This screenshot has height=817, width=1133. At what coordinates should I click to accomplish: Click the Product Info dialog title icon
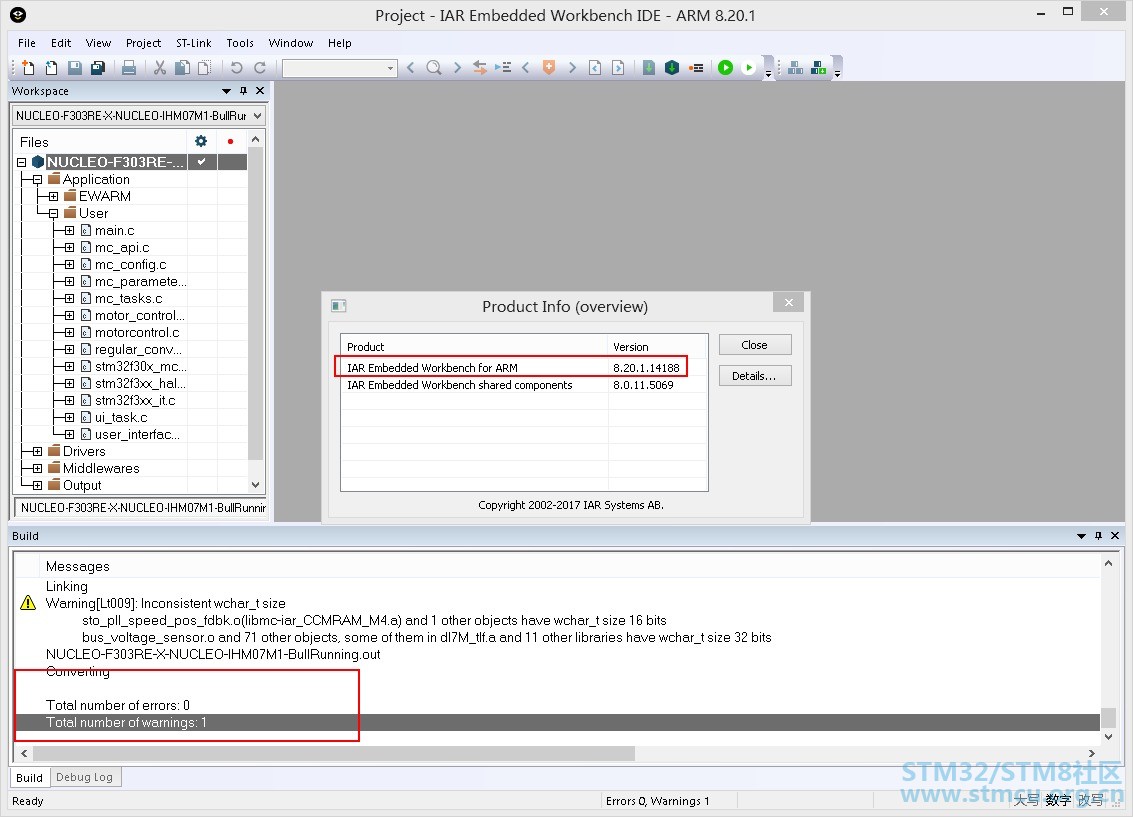339,306
